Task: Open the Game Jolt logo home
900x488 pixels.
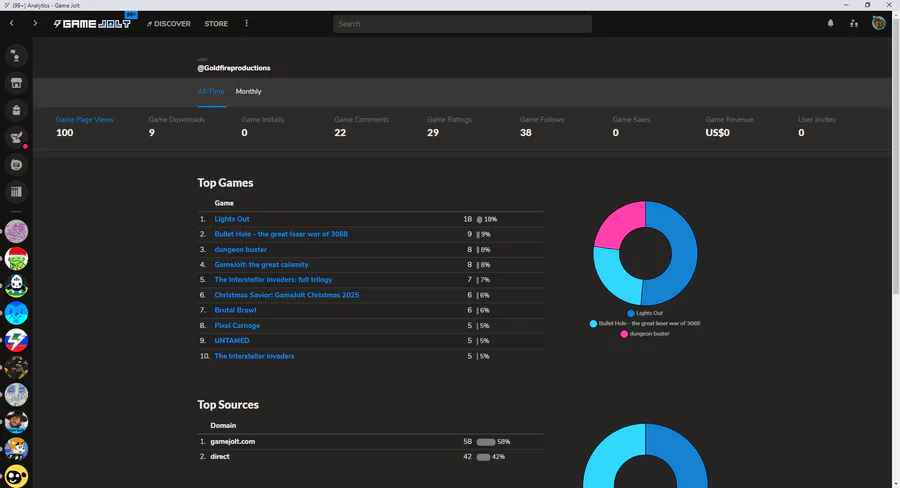Action: point(92,24)
